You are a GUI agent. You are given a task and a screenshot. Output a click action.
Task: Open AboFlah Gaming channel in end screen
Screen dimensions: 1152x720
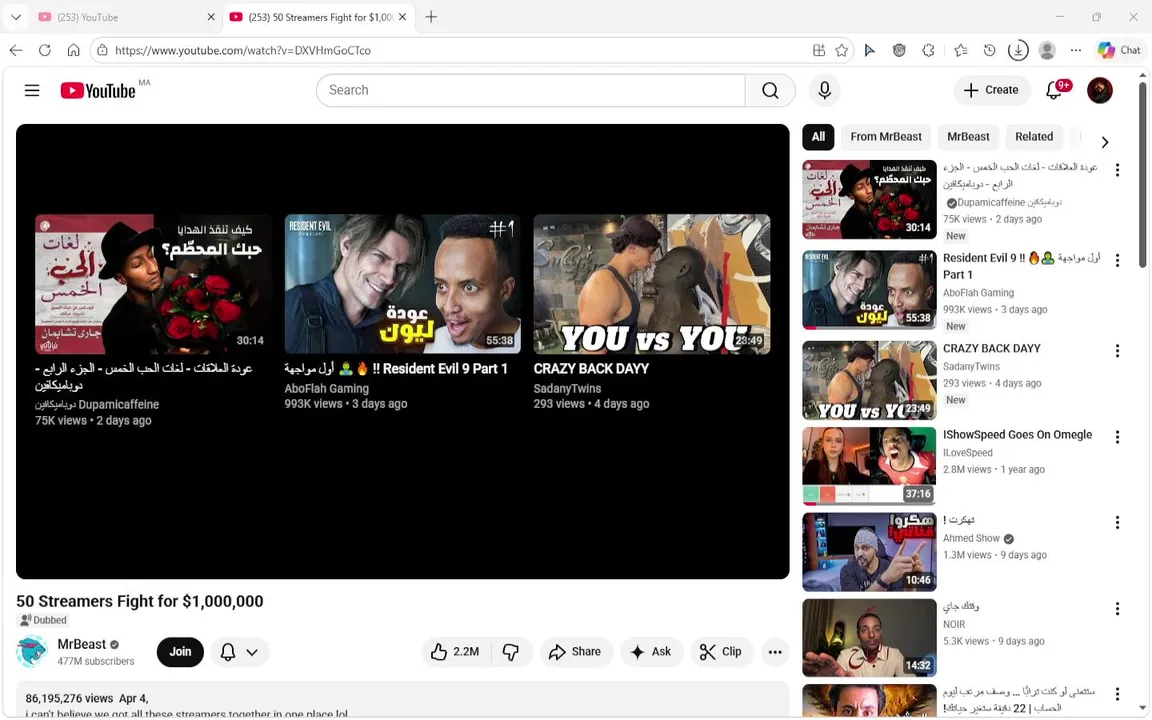[x=326, y=389]
